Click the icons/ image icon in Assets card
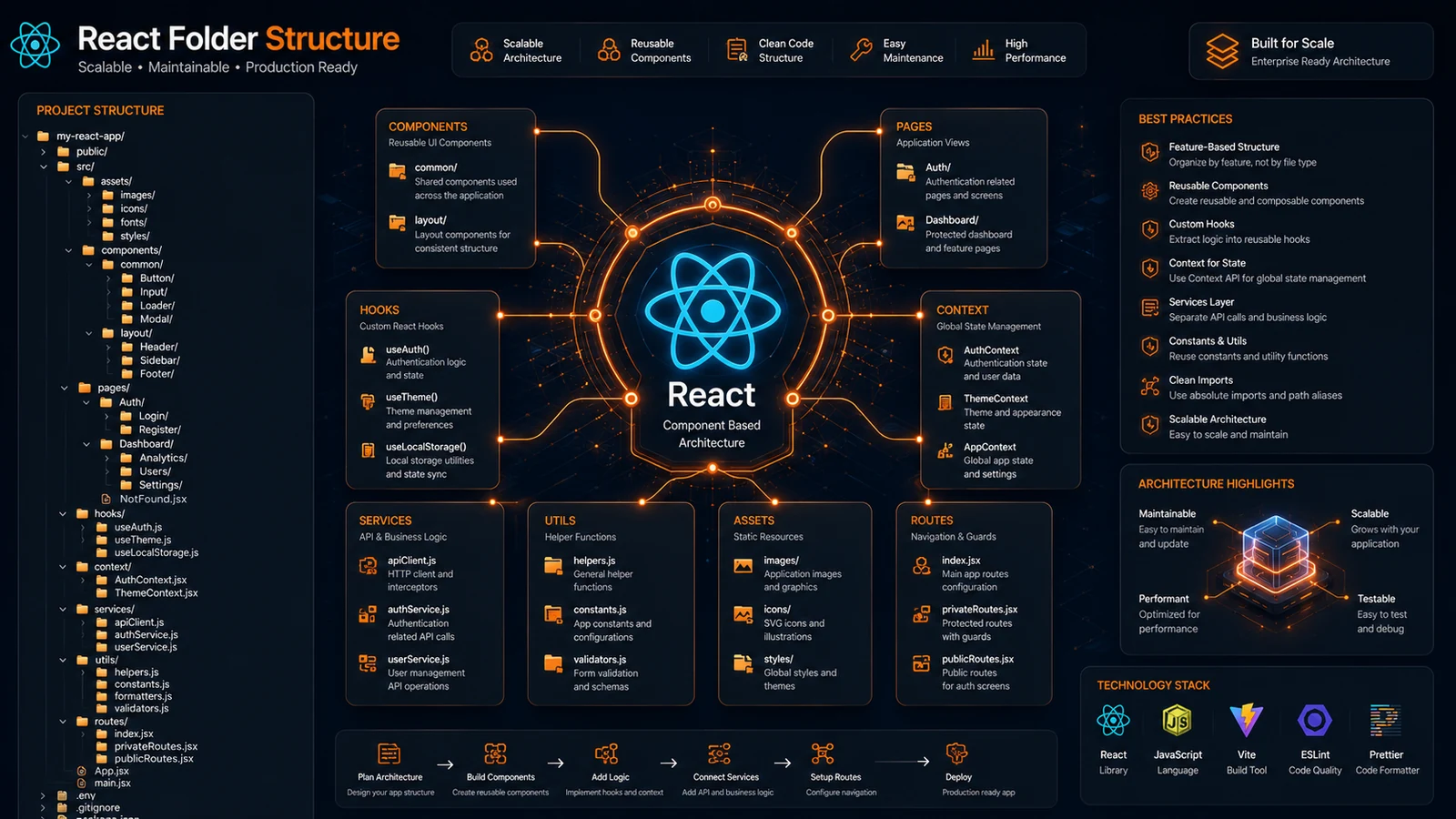 [743, 615]
